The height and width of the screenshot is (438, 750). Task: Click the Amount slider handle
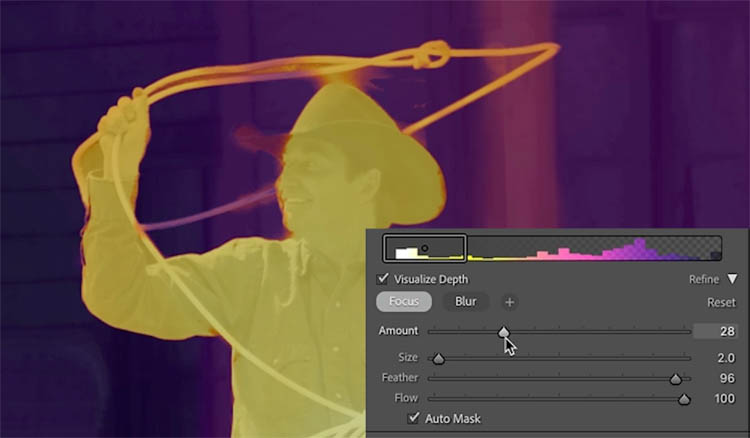(504, 332)
